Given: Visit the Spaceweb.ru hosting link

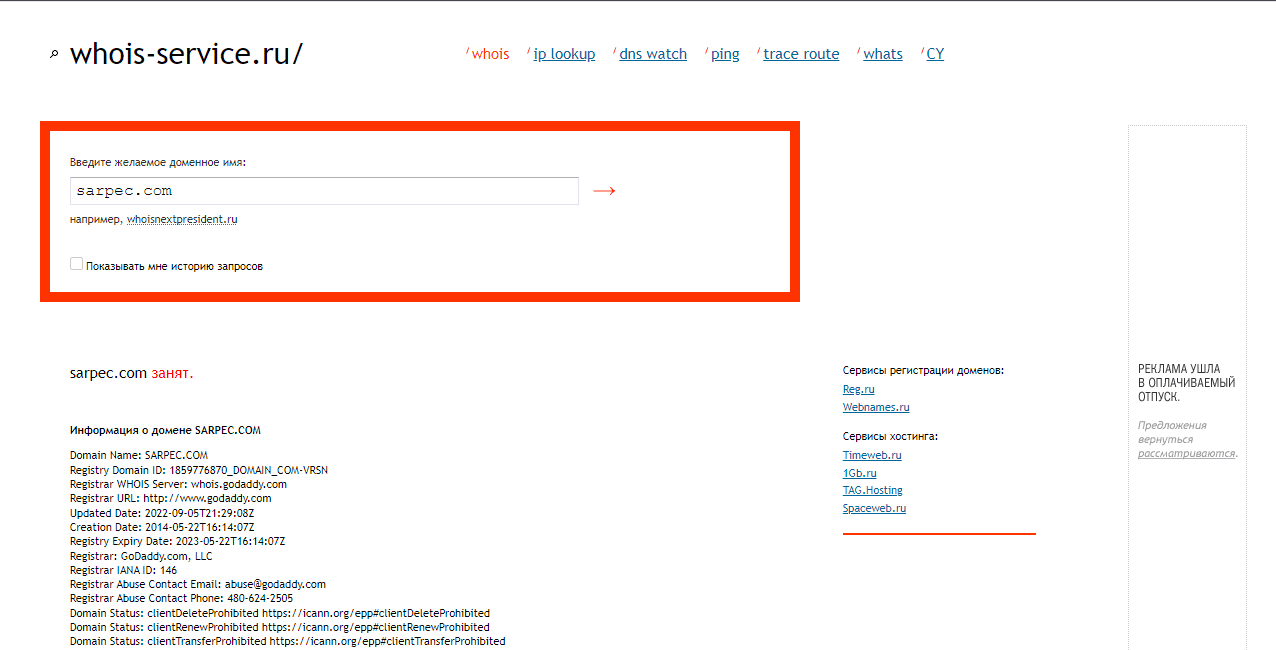Looking at the screenshot, I should point(874,508).
